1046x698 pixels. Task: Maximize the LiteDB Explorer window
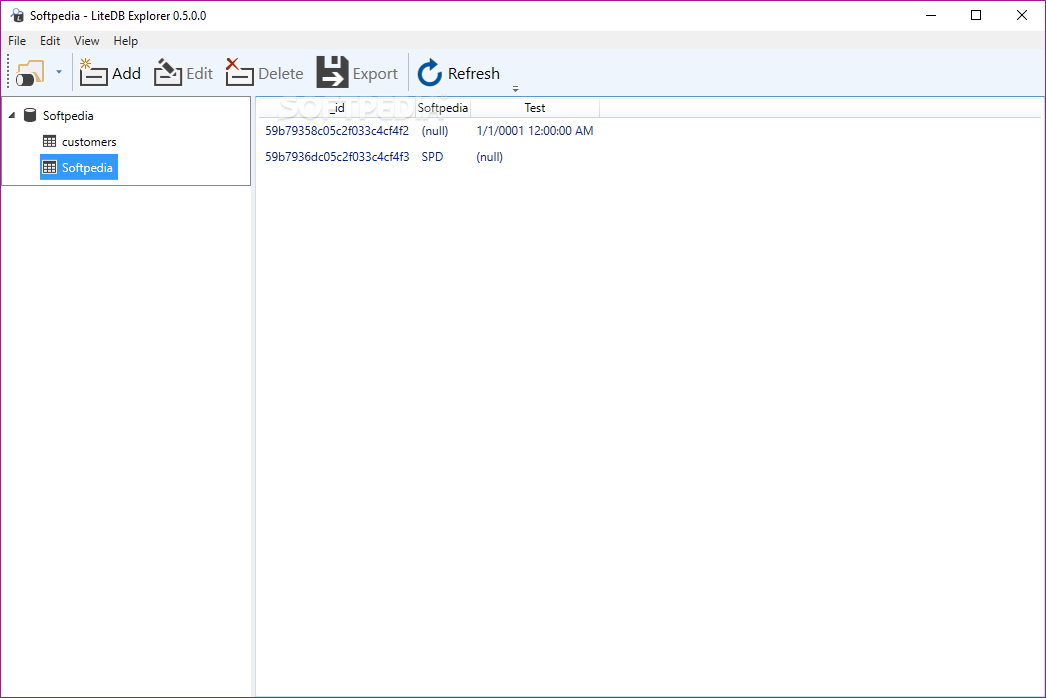(976, 15)
